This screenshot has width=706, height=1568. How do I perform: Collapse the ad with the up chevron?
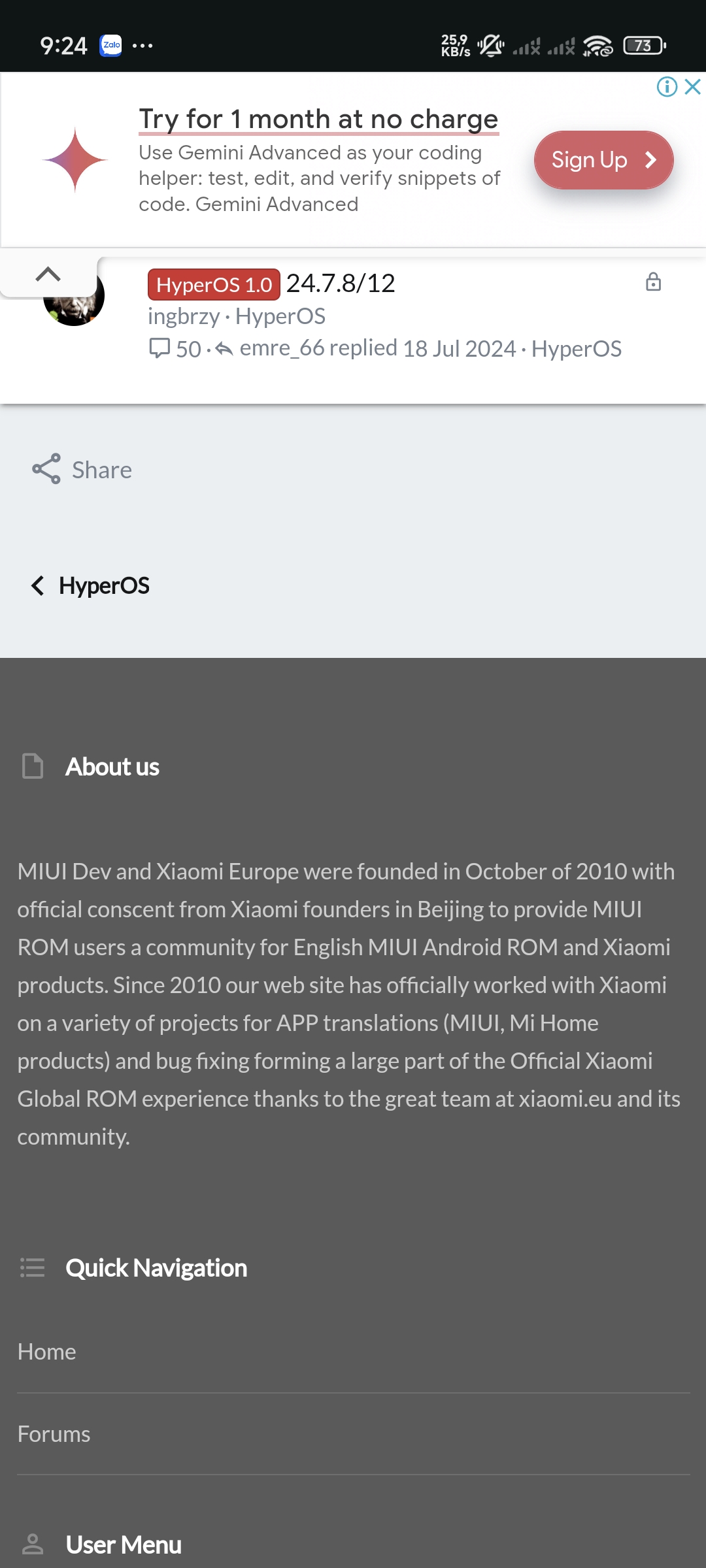point(48,274)
